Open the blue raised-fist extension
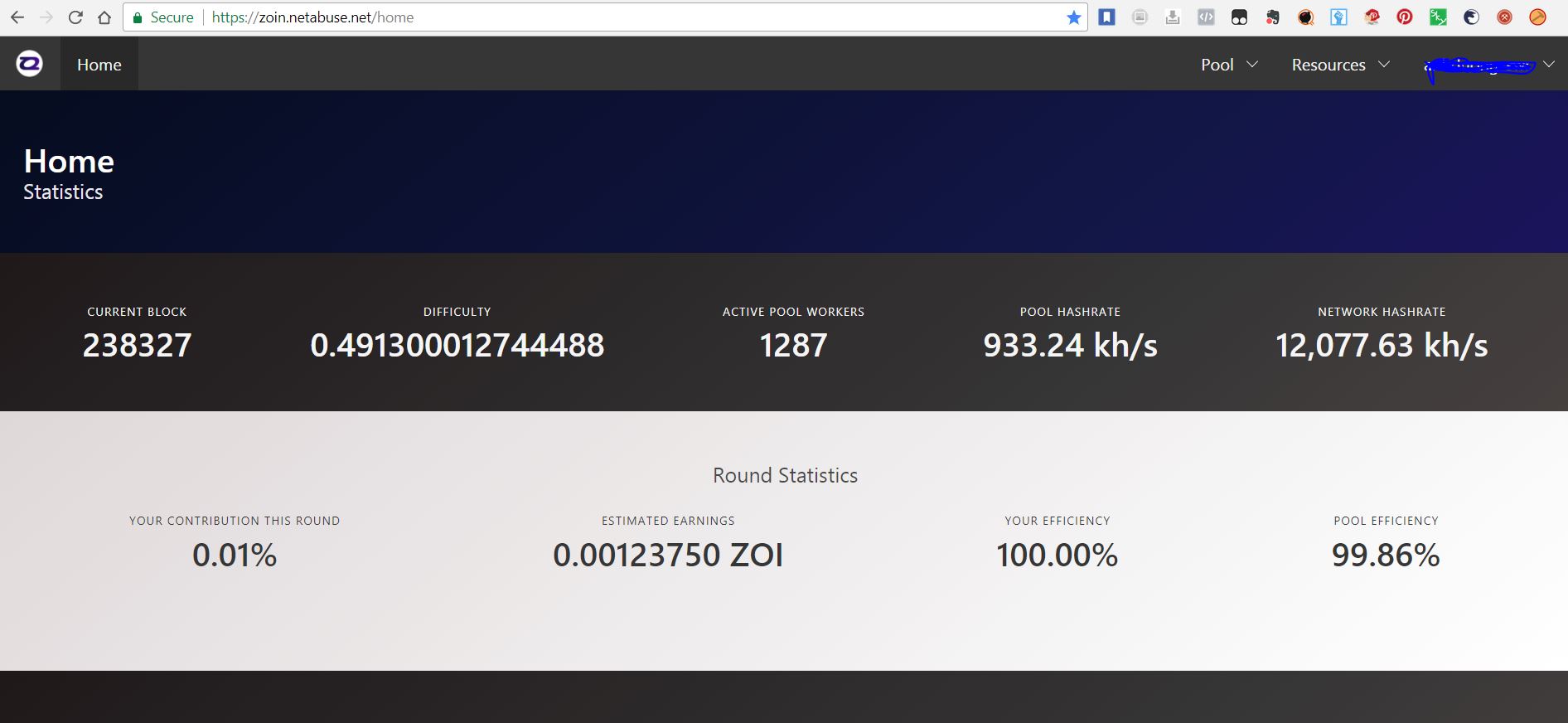The image size is (1568, 723). pyautogui.click(x=1338, y=17)
